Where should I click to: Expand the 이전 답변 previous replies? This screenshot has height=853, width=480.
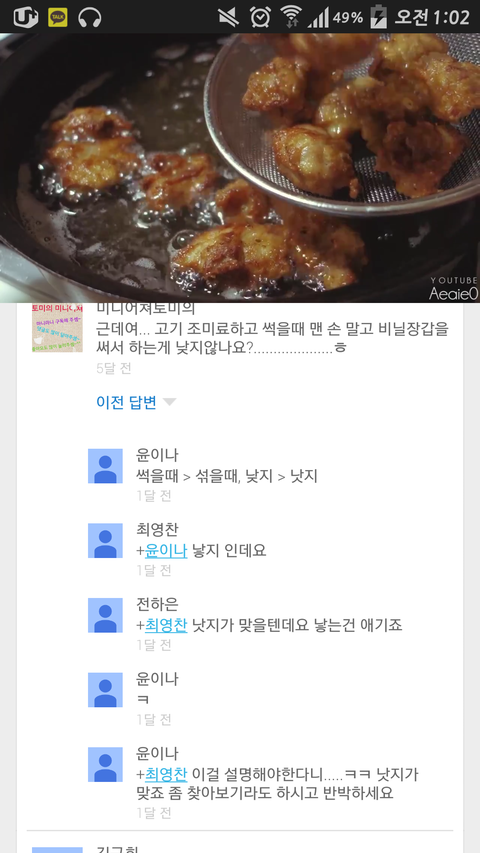126,402
